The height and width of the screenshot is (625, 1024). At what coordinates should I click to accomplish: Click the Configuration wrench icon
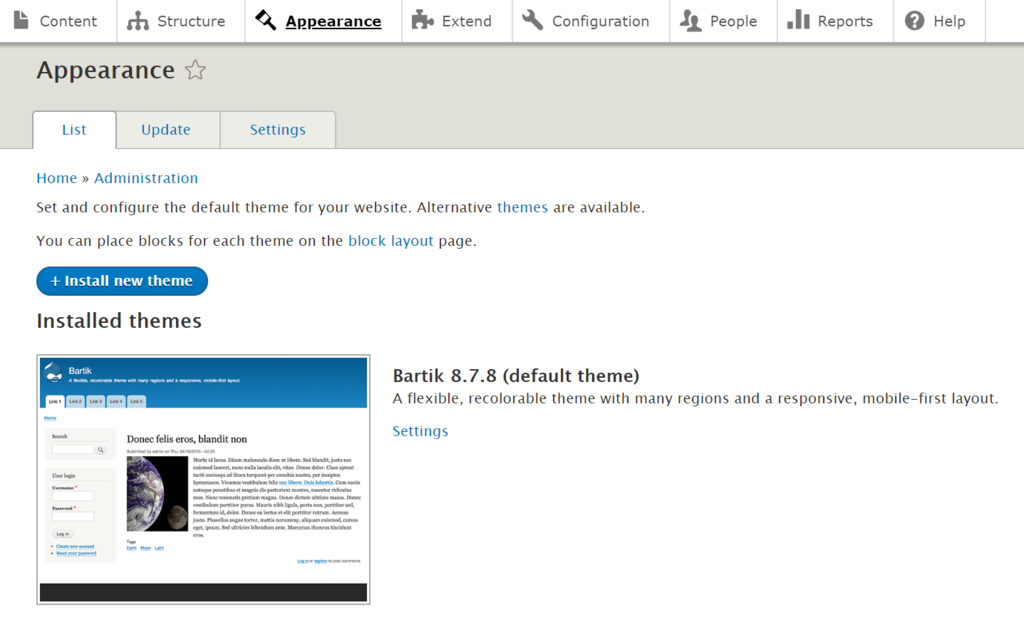[x=532, y=20]
